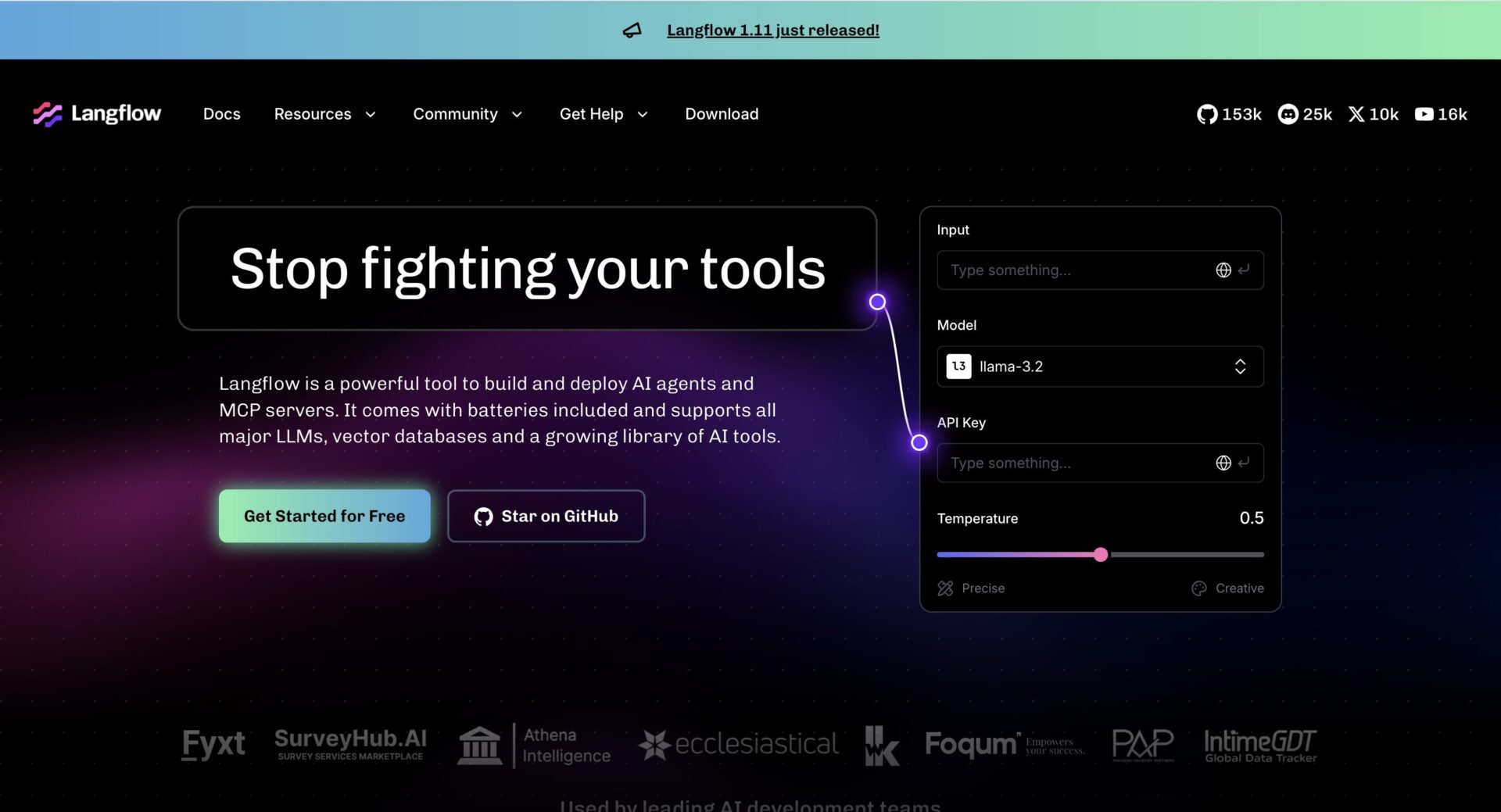Click the Temperature slider track near Creative
The image size is (1501, 812).
1187,555
